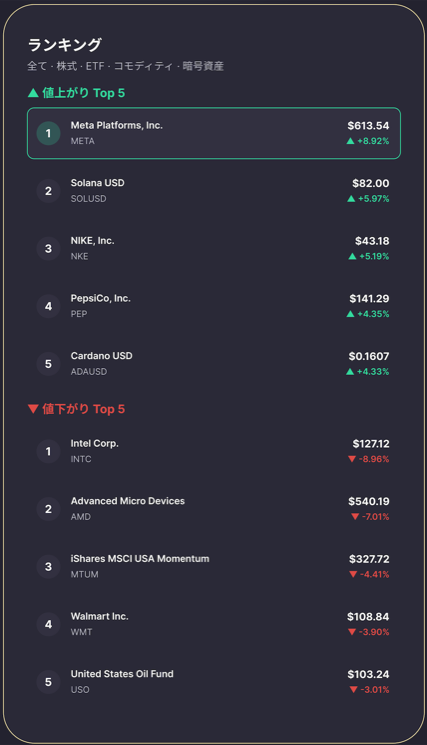Switch to the ETF filter
Screen dimensions: 427x745
click(95, 66)
